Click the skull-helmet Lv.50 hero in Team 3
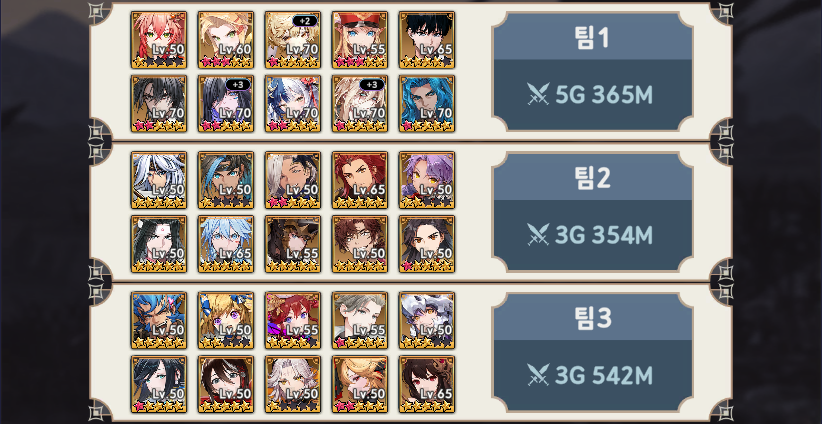 (x=427, y=321)
